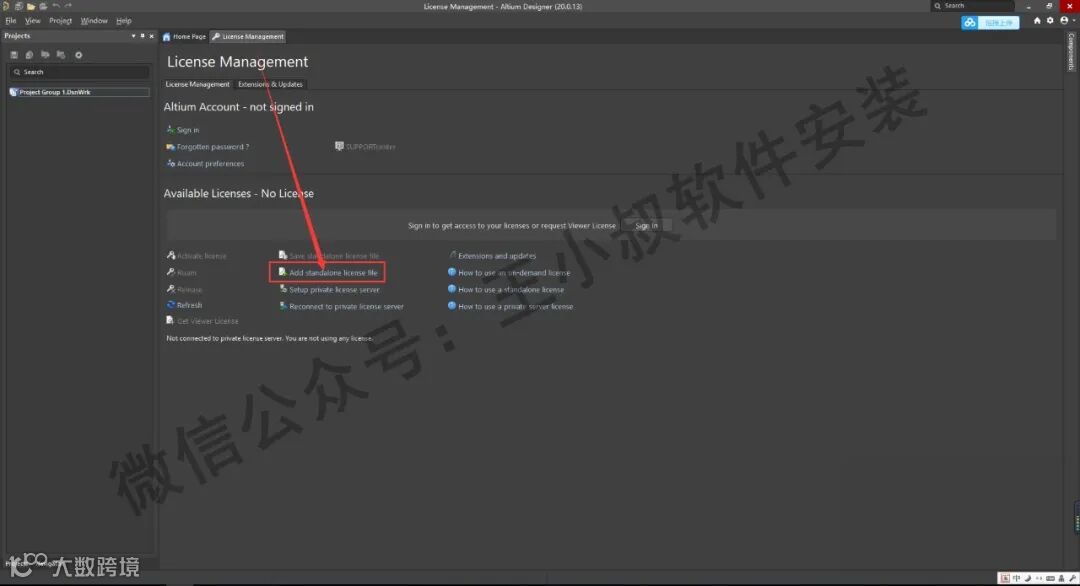Click the Altium logo icon in title bar
Viewport: 1080px width, 586px height.
(x=6, y=6)
